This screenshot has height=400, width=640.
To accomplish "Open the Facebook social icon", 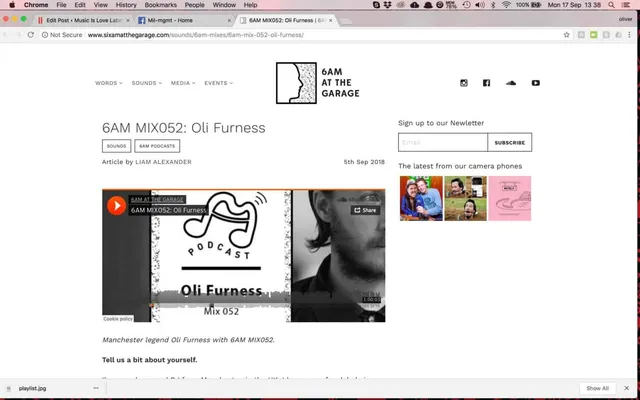I will pyautogui.click(x=486, y=83).
